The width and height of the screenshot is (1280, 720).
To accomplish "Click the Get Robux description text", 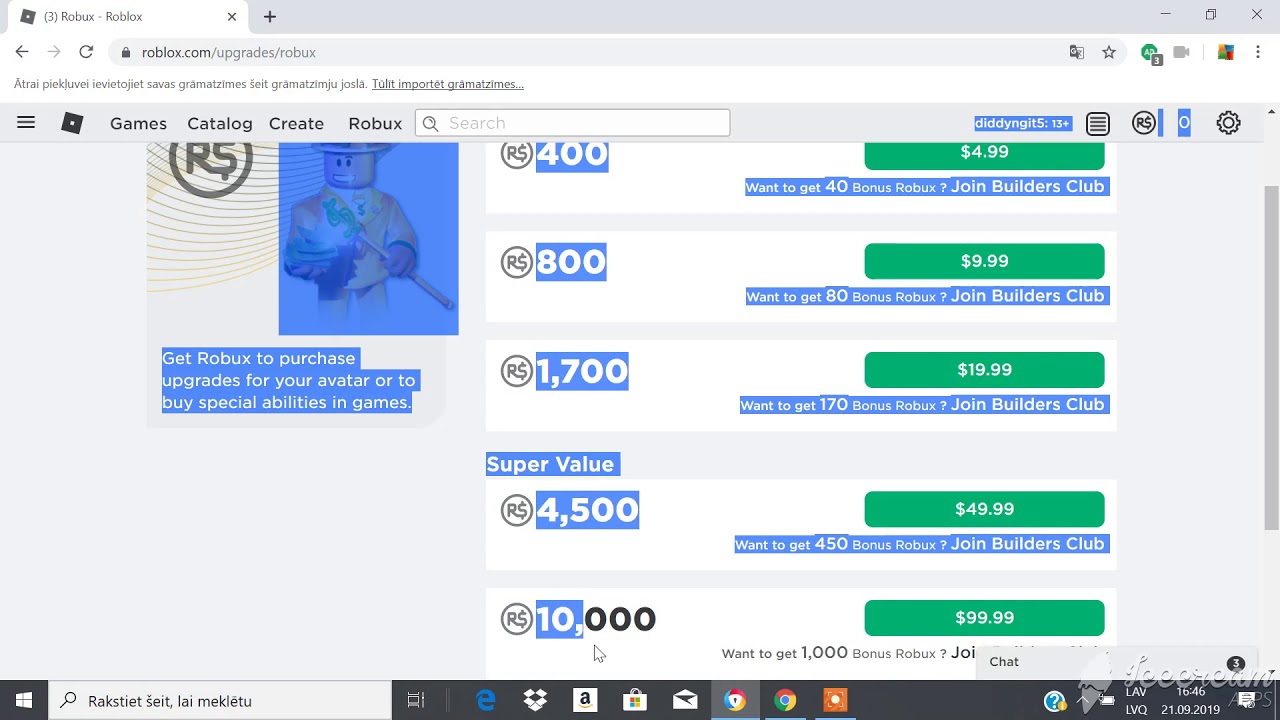I will (288, 380).
